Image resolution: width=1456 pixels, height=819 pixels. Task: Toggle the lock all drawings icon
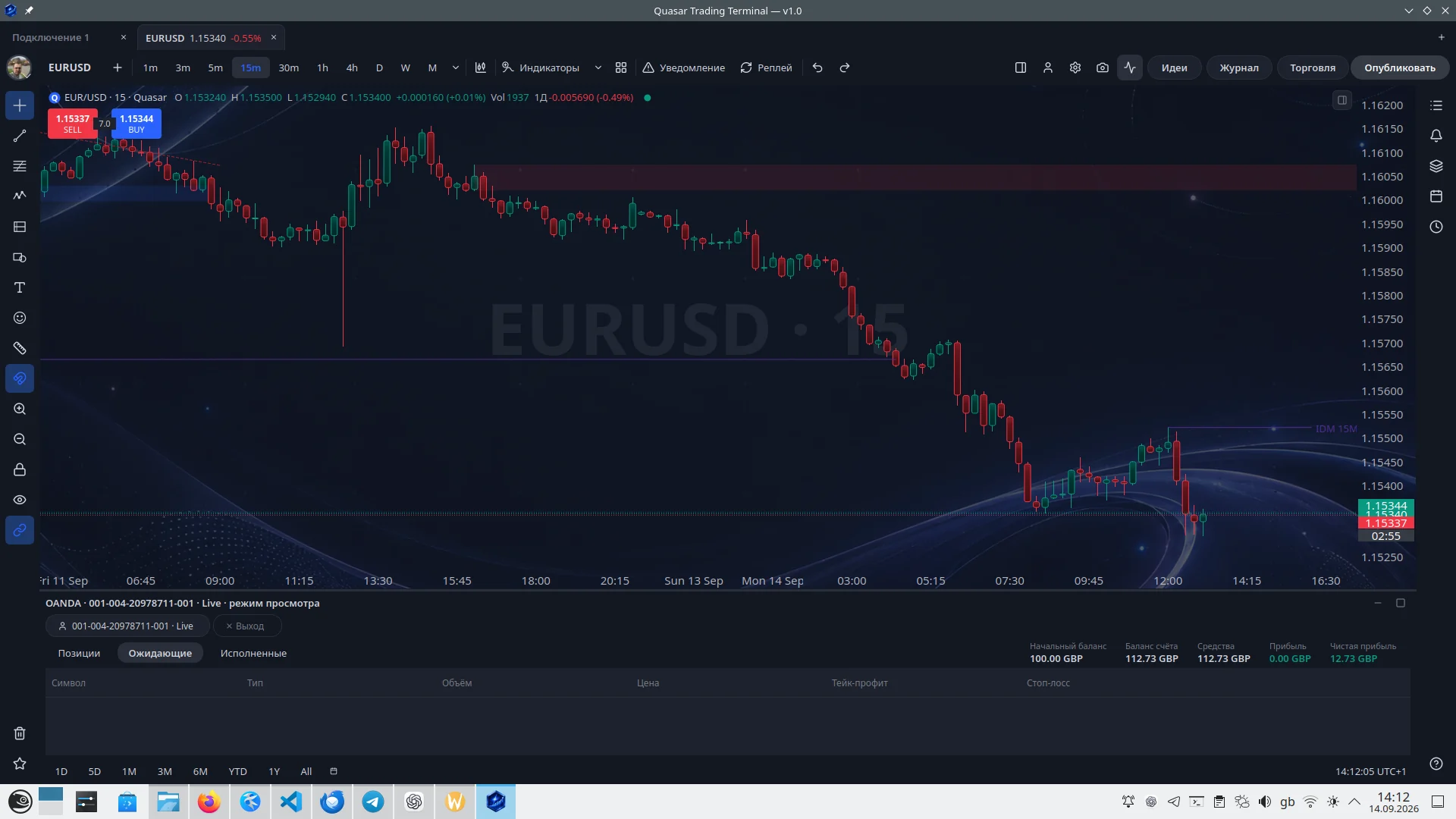click(x=20, y=469)
